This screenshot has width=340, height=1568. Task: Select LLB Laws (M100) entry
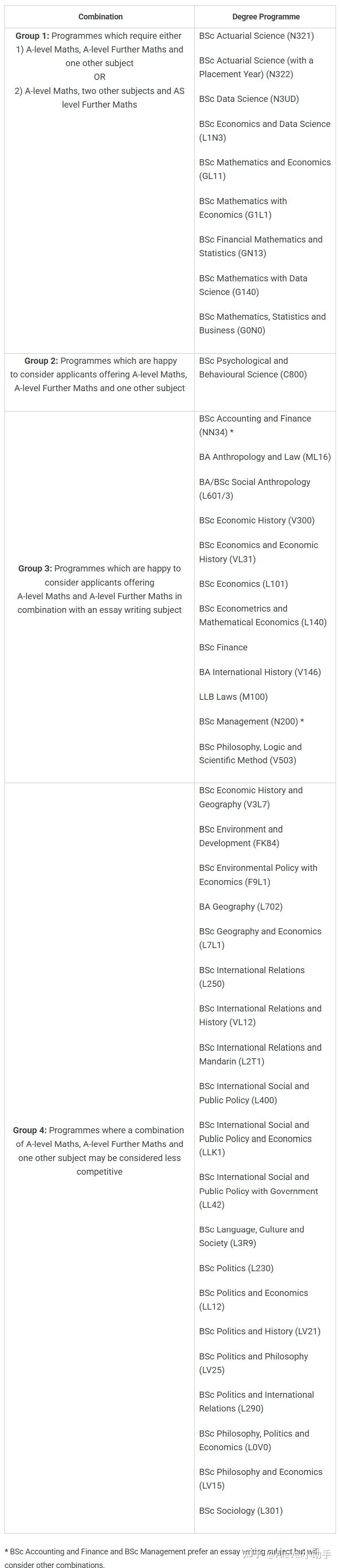click(234, 696)
